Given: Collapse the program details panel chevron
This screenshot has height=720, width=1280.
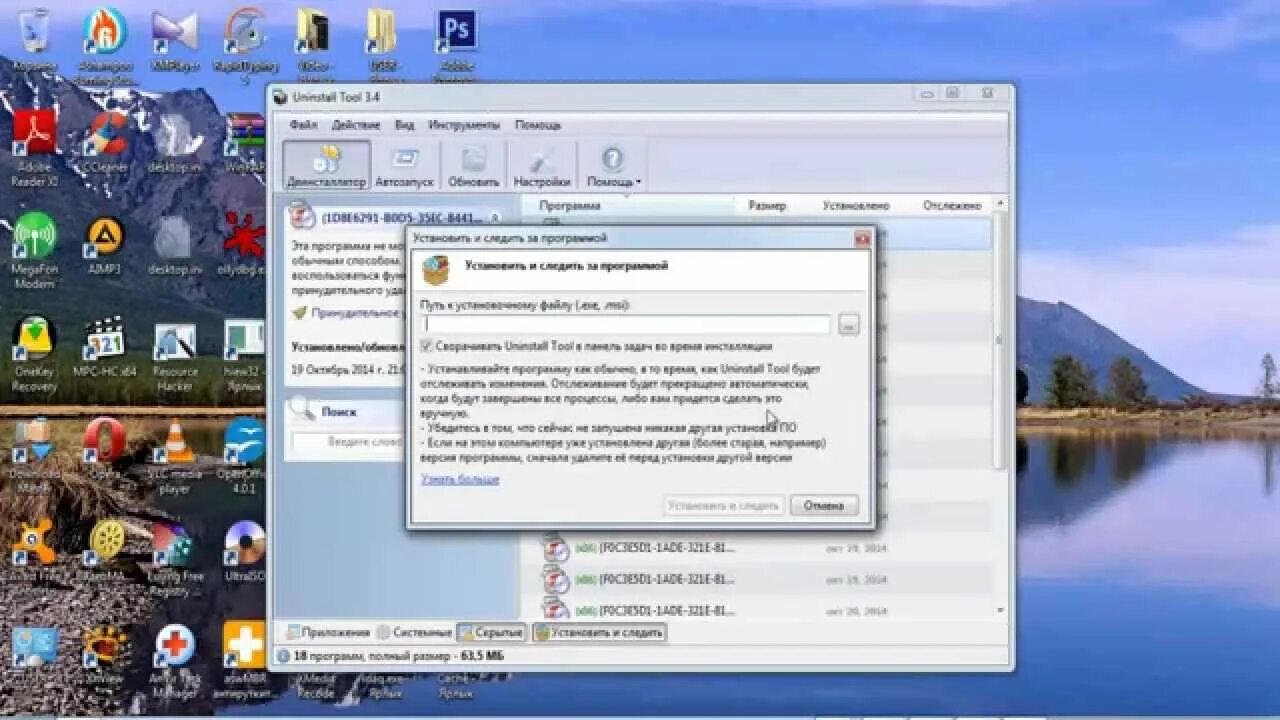Looking at the screenshot, I should click(x=494, y=218).
